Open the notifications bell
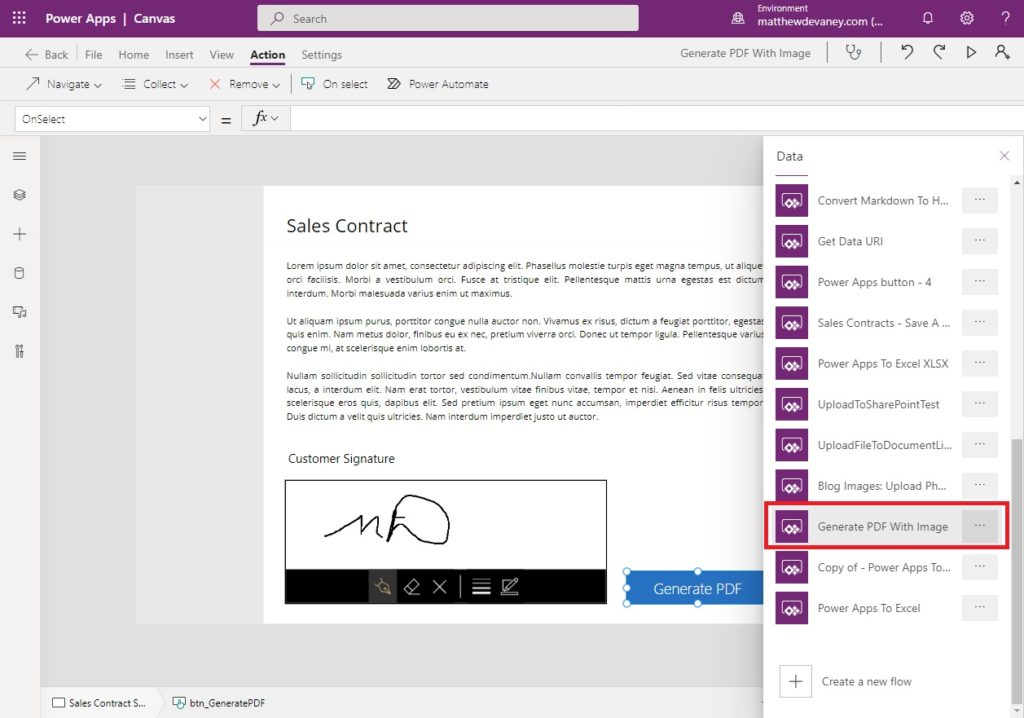This screenshot has width=1024, height=718. (x=927, y=17)
